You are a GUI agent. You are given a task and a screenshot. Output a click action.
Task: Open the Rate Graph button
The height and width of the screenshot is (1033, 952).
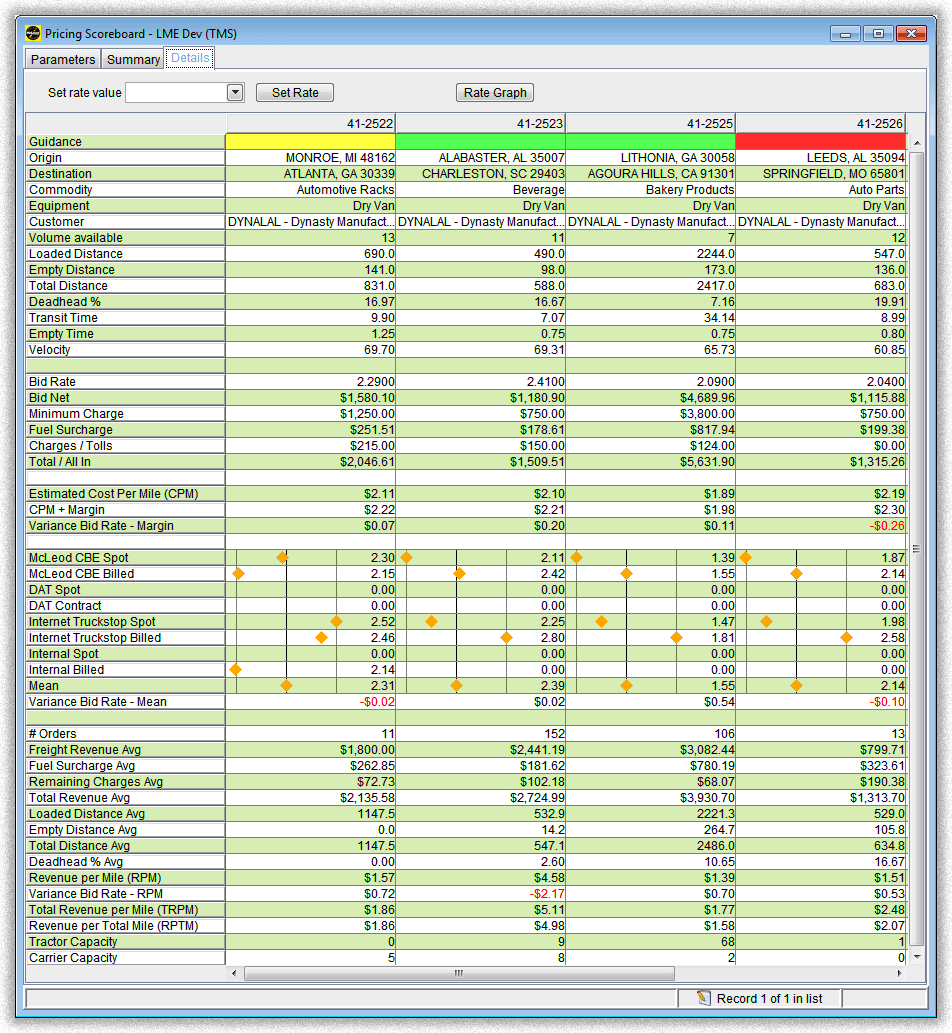point(495,93)
